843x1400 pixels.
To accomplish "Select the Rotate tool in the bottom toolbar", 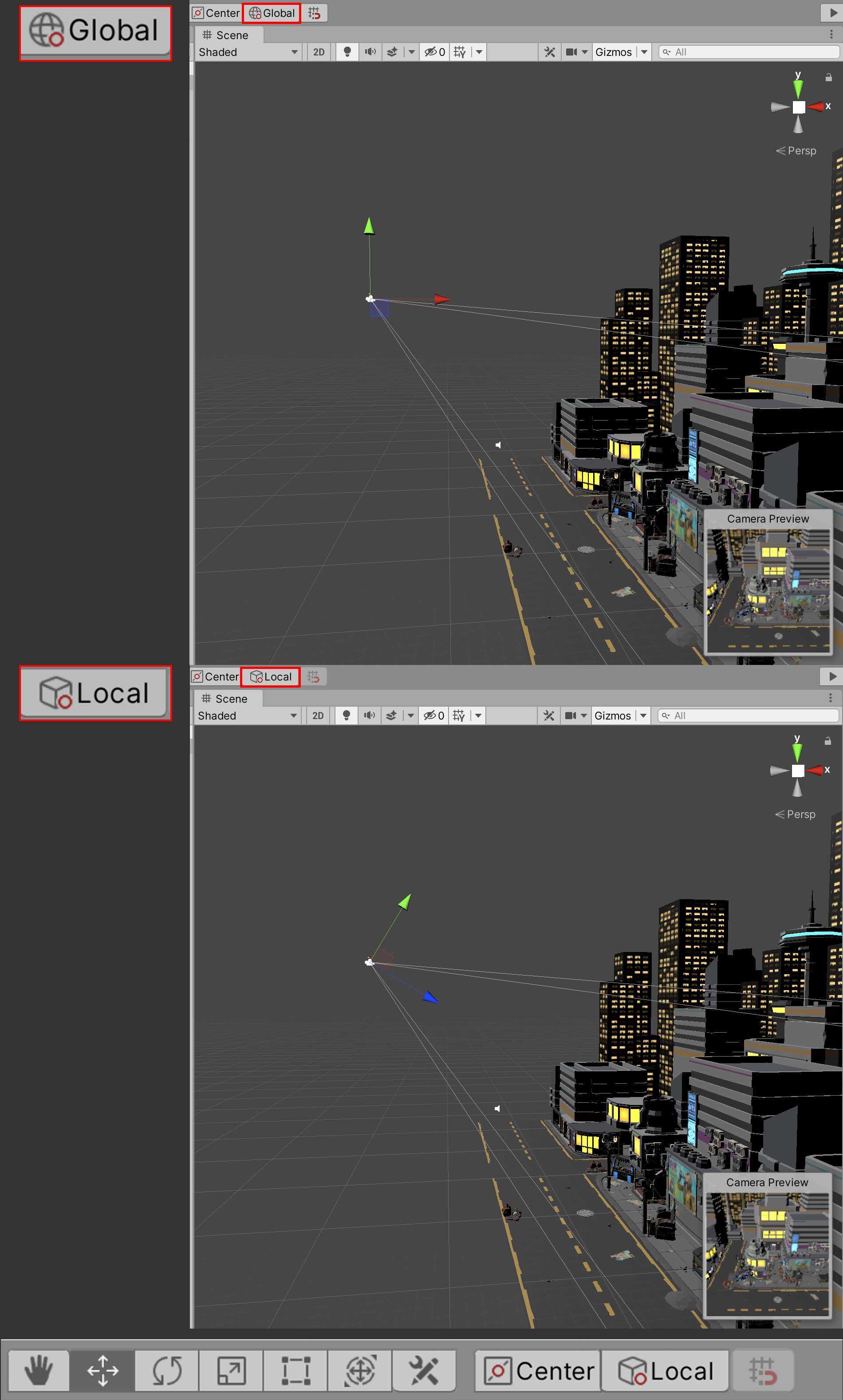I will (x=167, y=1370).
